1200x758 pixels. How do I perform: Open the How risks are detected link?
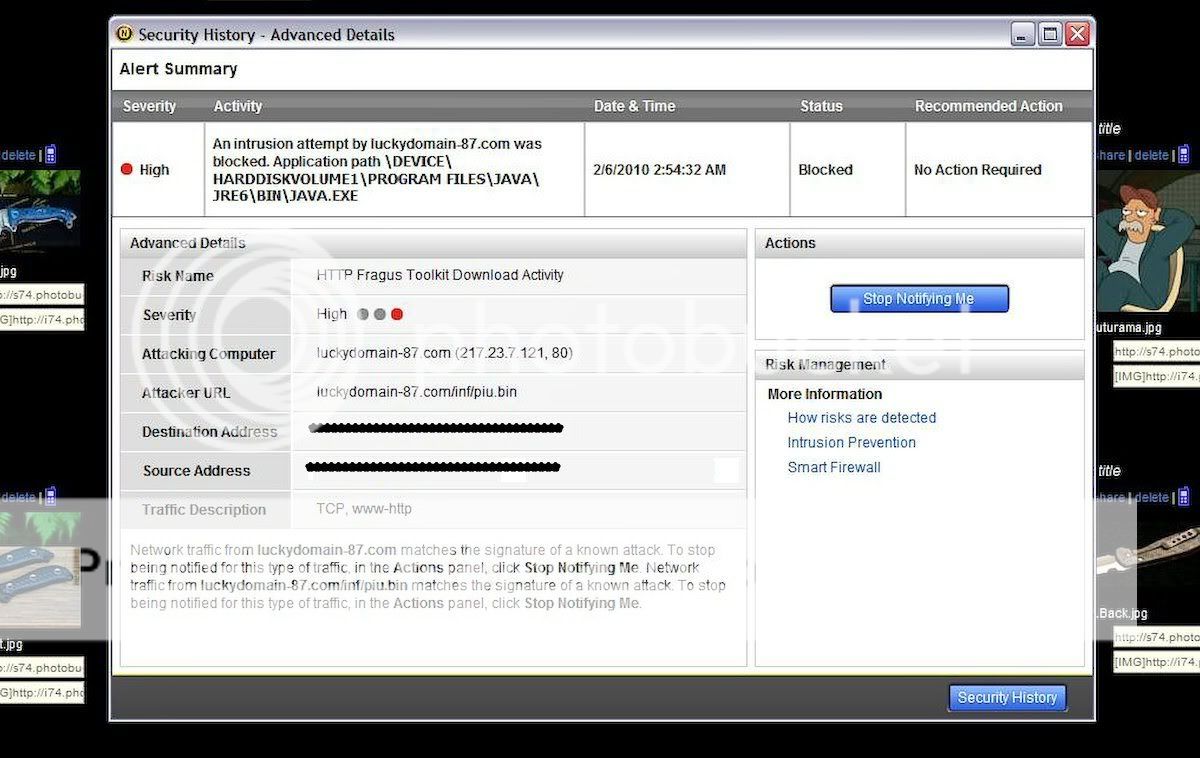861,418
